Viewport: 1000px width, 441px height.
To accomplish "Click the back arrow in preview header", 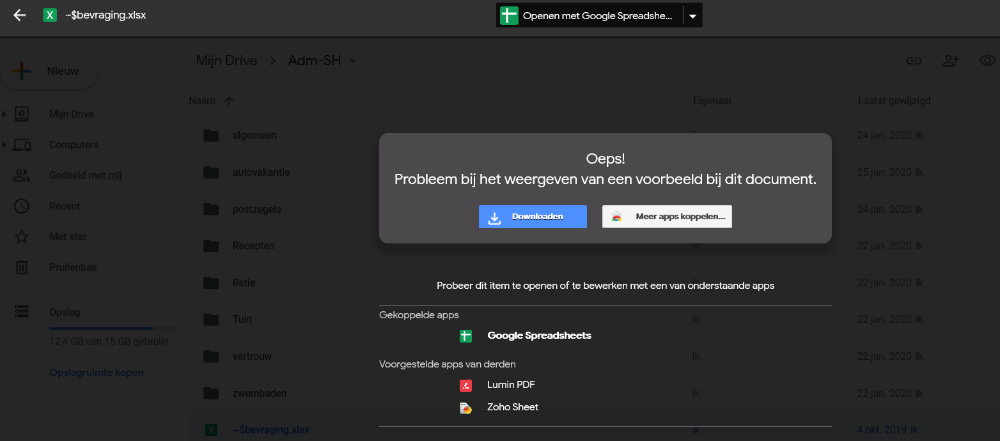I will point(19,16).
